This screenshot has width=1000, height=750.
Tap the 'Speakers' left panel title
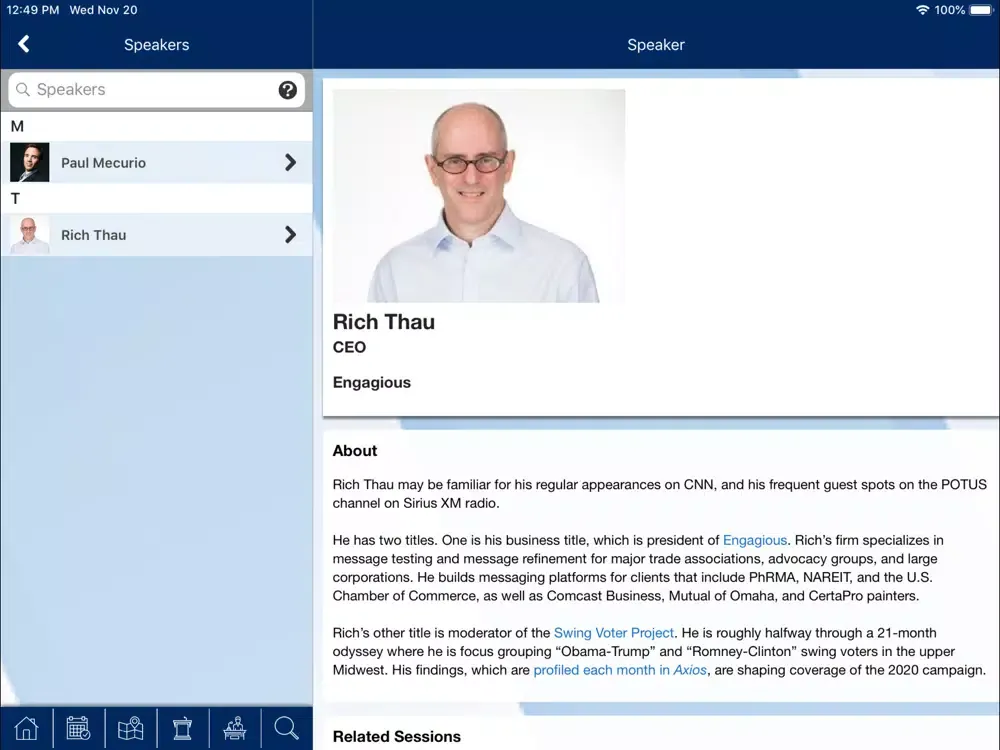pos(156,45)
